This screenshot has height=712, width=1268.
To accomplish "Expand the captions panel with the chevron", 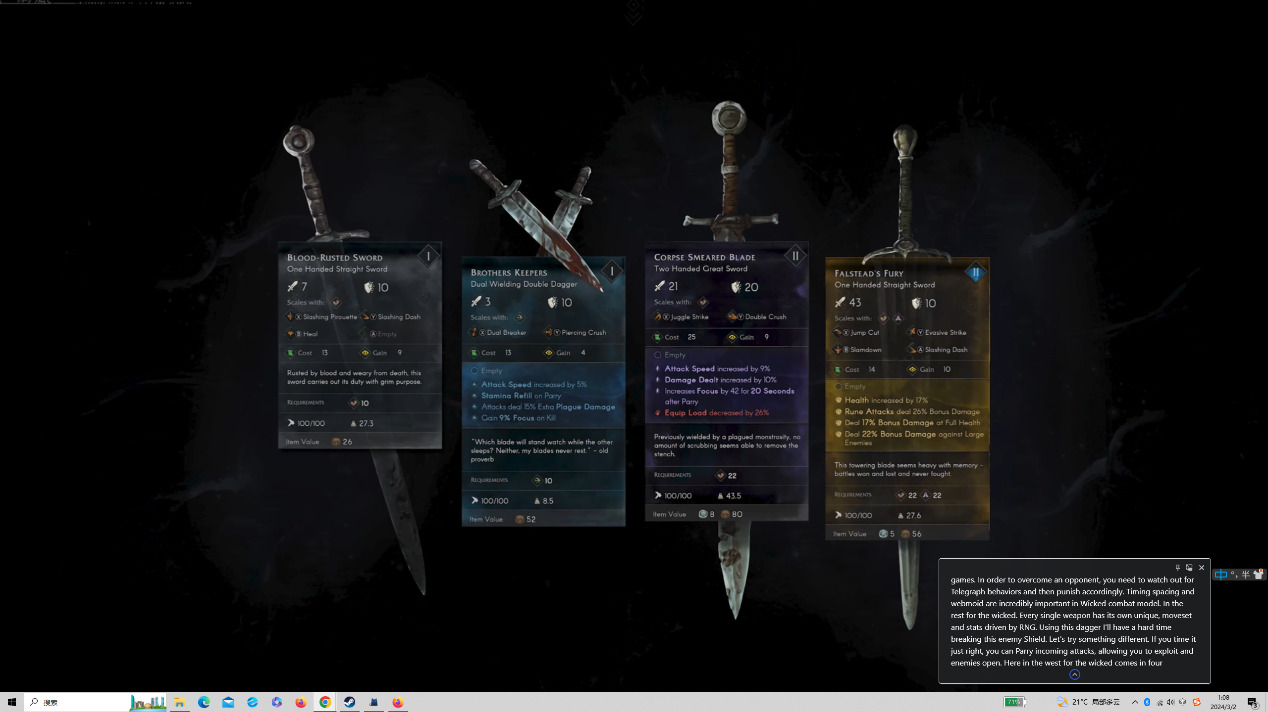I will coord(1075,674).
